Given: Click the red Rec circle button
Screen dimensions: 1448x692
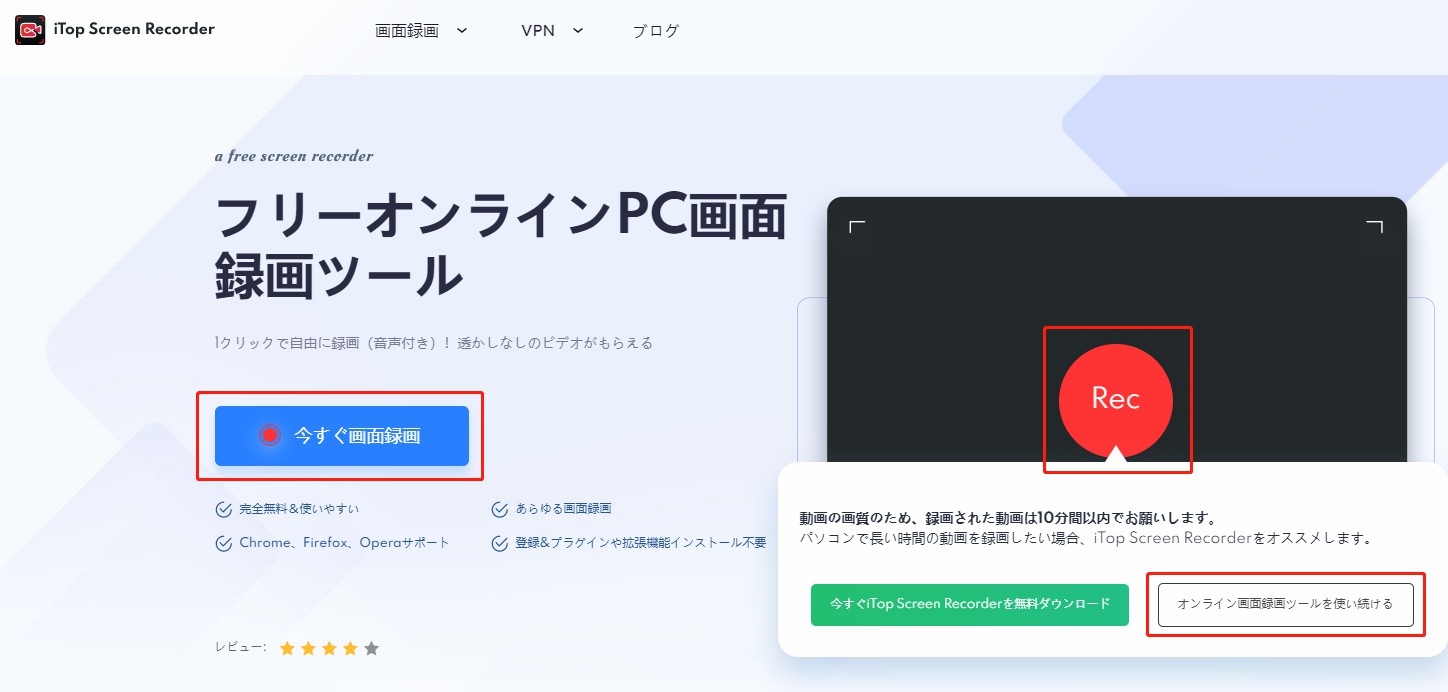Looking at the screenshot, I should point(1116,400).
